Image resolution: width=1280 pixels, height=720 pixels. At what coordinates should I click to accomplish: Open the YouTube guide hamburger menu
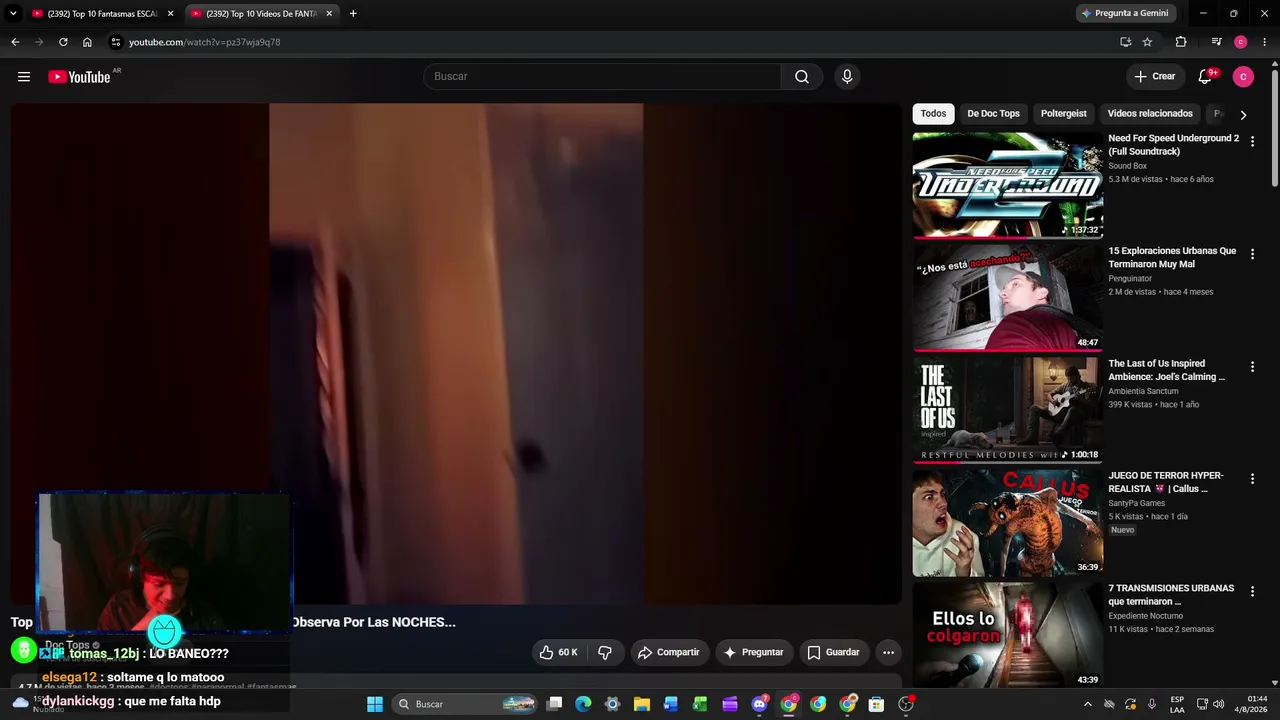tap(24, 77)
